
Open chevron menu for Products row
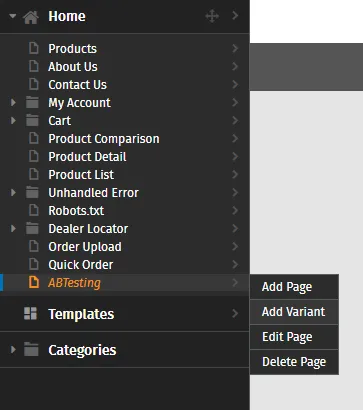(x=235, y=48)
